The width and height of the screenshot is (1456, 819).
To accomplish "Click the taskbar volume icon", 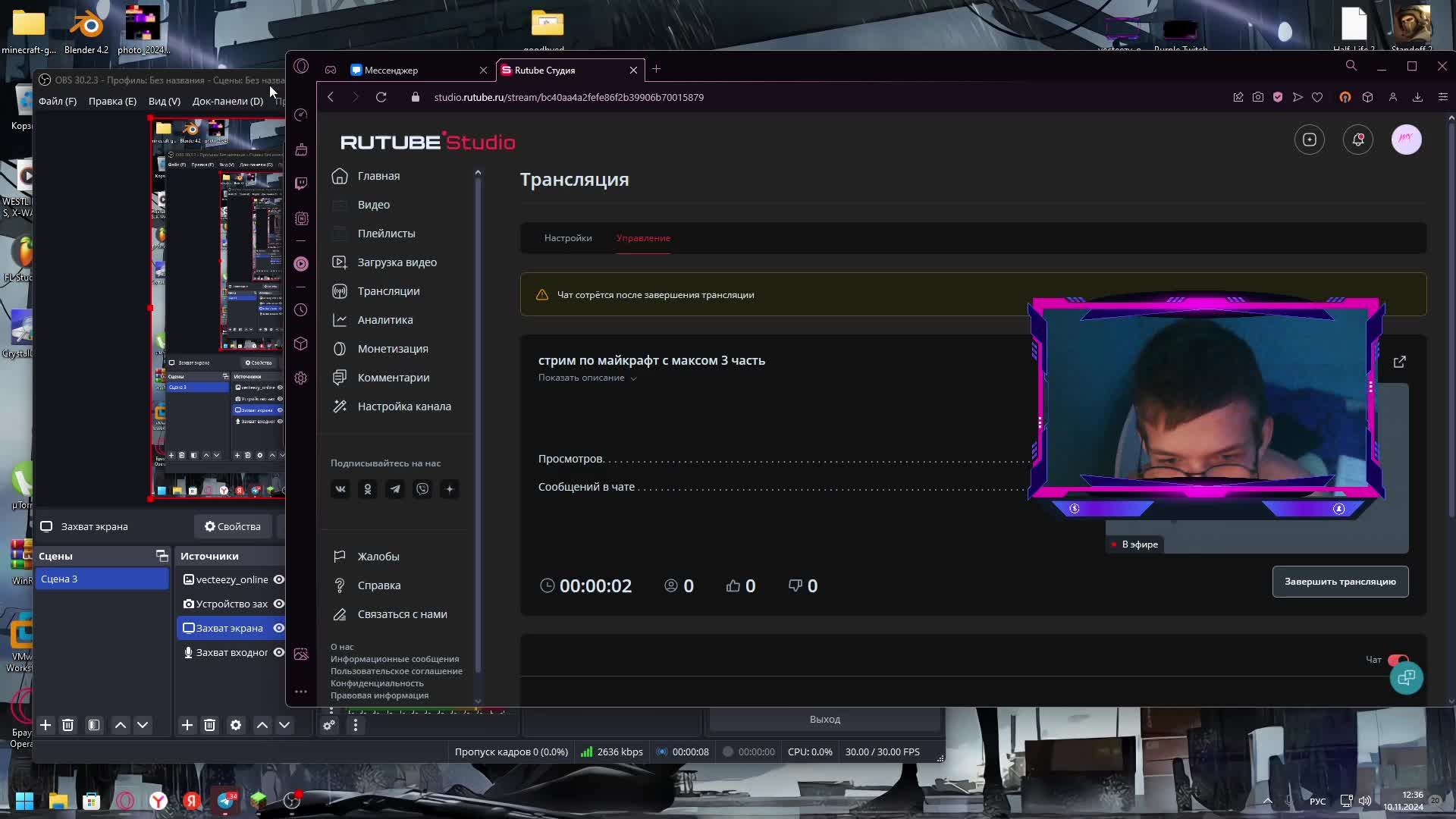I will click(1365, 801).
